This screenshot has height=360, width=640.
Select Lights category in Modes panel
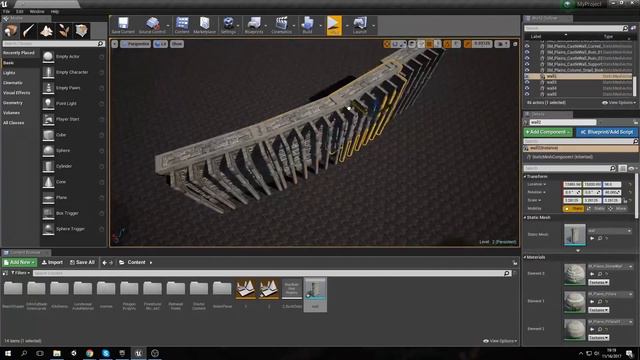9,73
